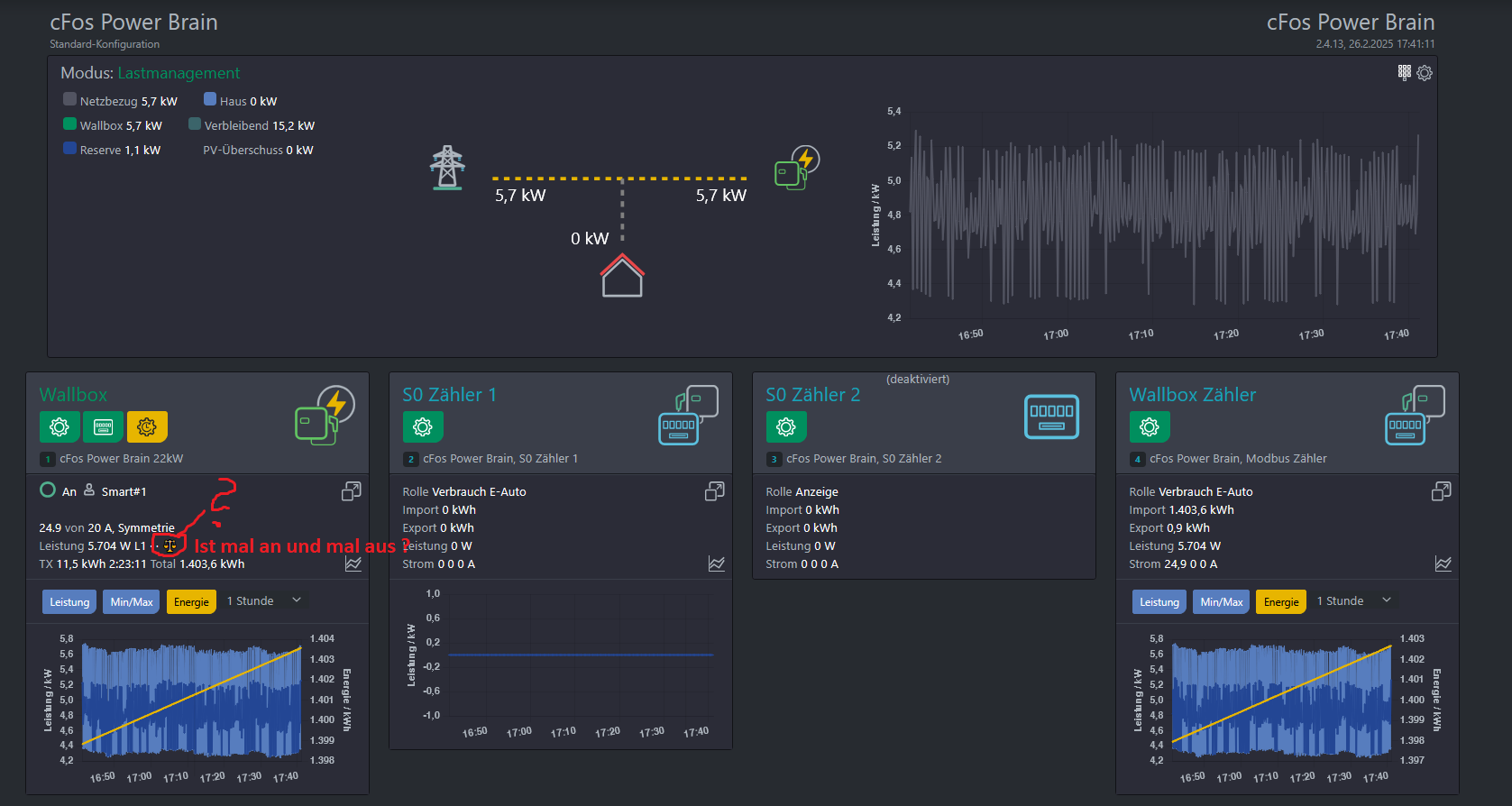Select the S0 Zähler 2 counter device icon
This screenshot has height=806, width=1512.
pos(1051,417)
